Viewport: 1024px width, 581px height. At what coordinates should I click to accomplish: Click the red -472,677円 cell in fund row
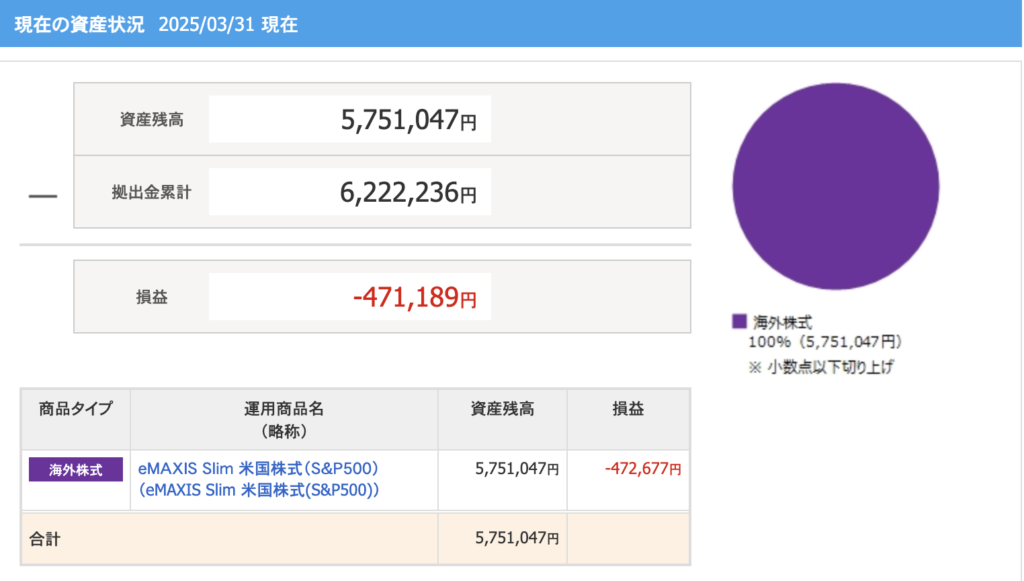(x=642, y=468)
